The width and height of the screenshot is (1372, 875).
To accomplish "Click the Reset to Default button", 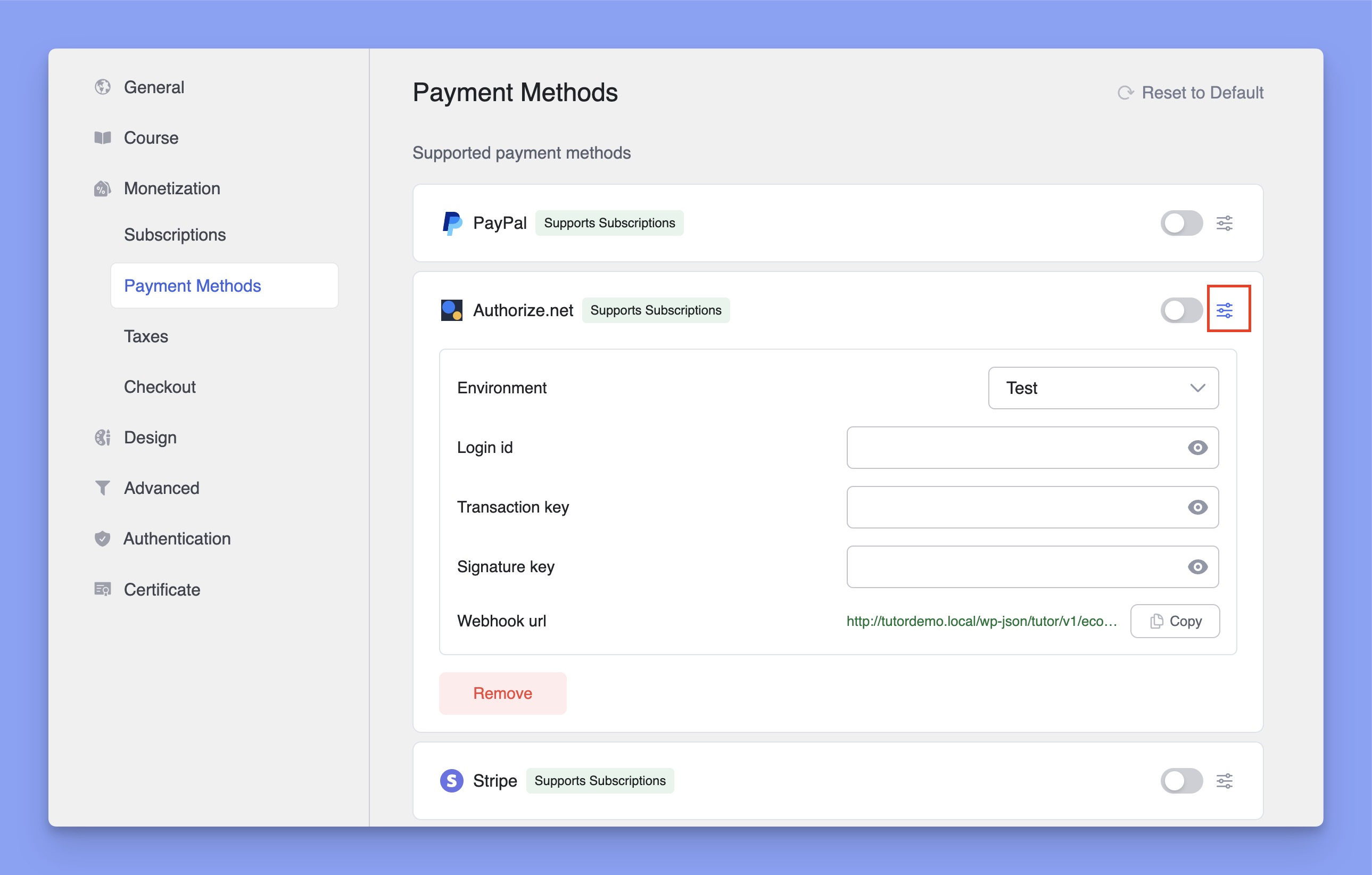I will (1190, 92).
